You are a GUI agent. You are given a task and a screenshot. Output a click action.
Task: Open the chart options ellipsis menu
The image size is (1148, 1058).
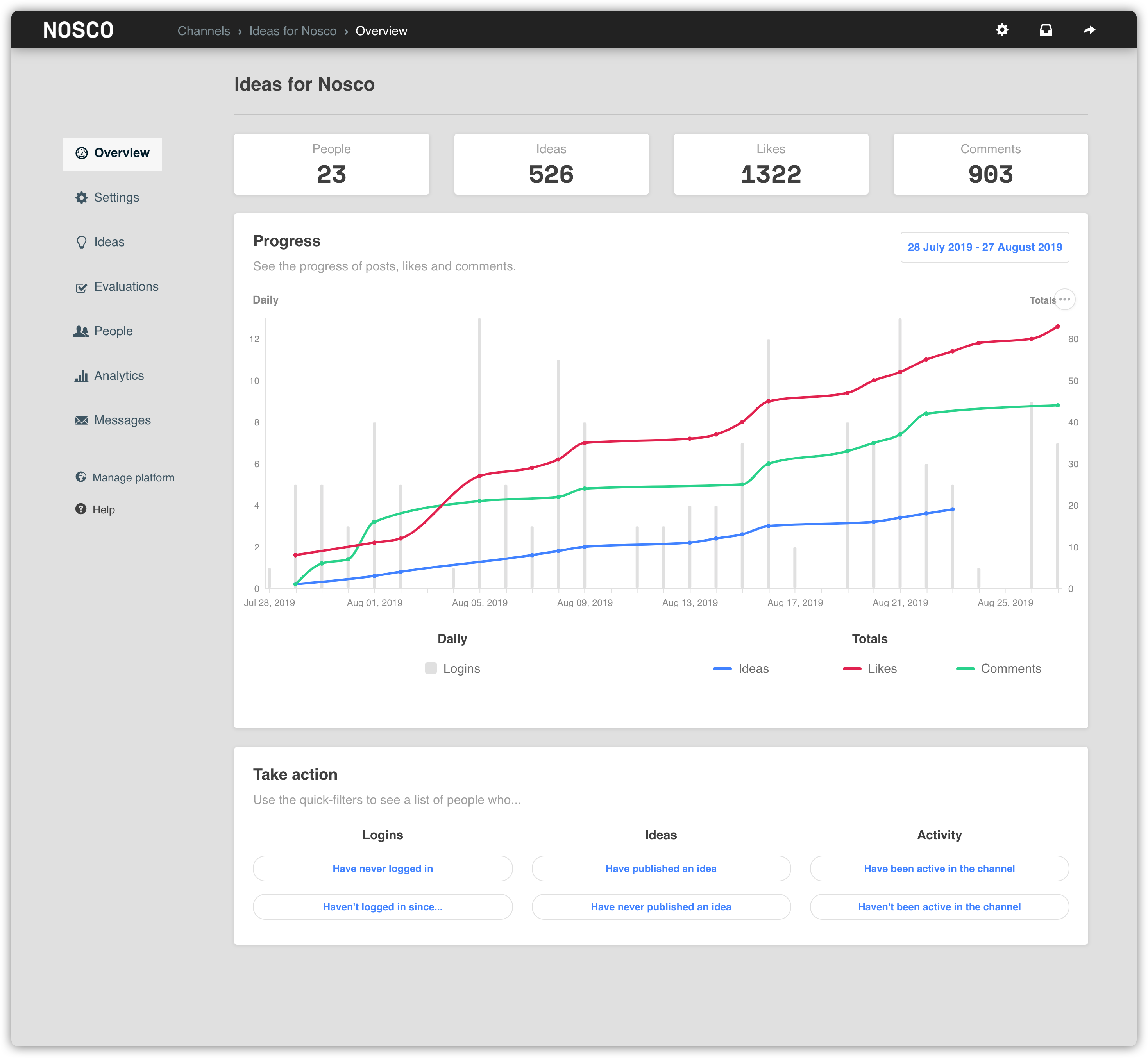coord(1064,299)
